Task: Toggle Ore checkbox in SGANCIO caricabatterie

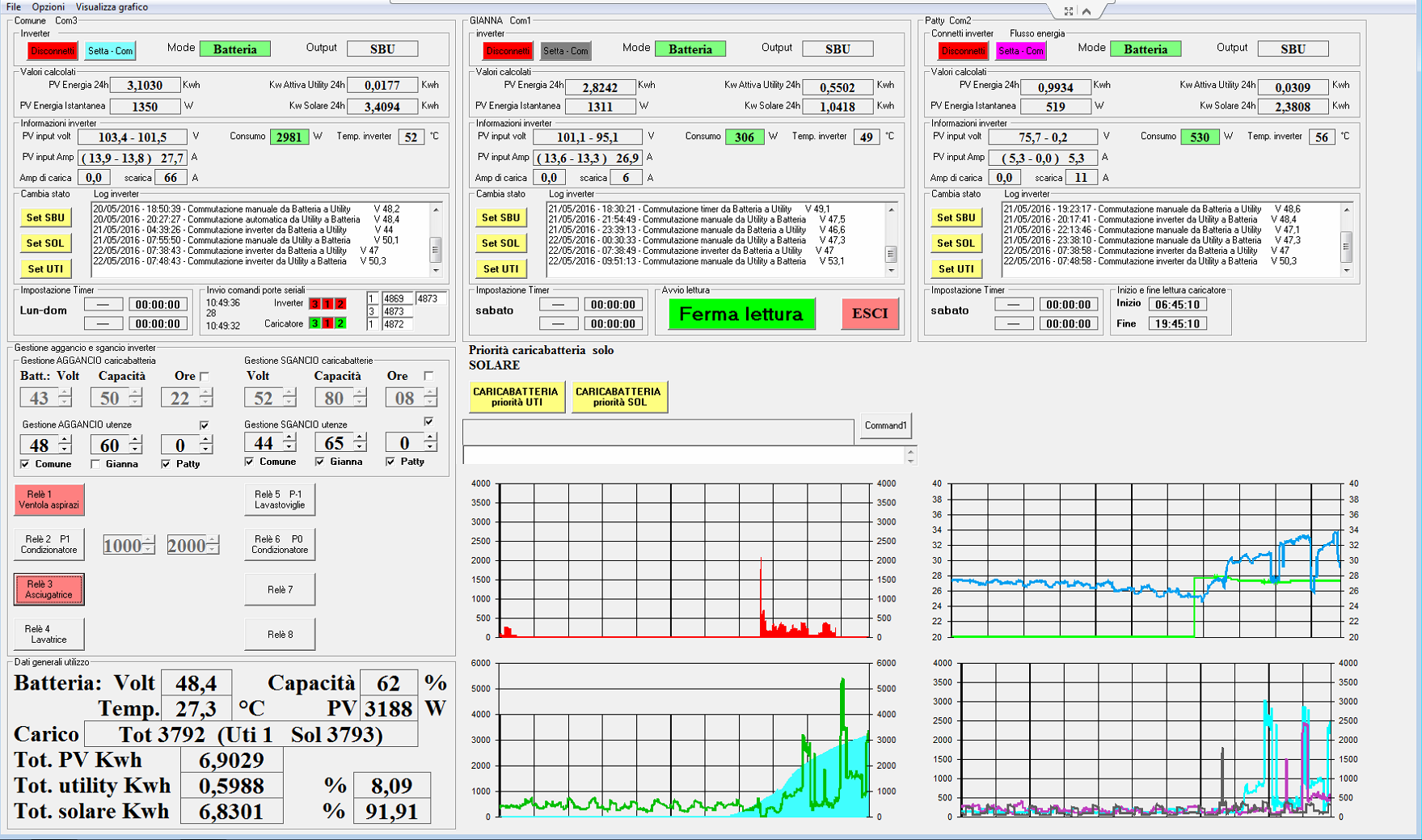Action: click(x=428, y=376)
